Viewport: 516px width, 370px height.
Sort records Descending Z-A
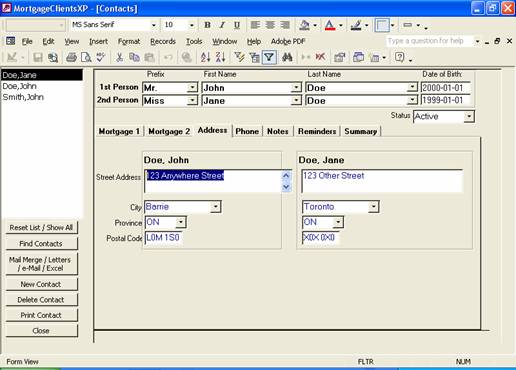click(220, 57)
